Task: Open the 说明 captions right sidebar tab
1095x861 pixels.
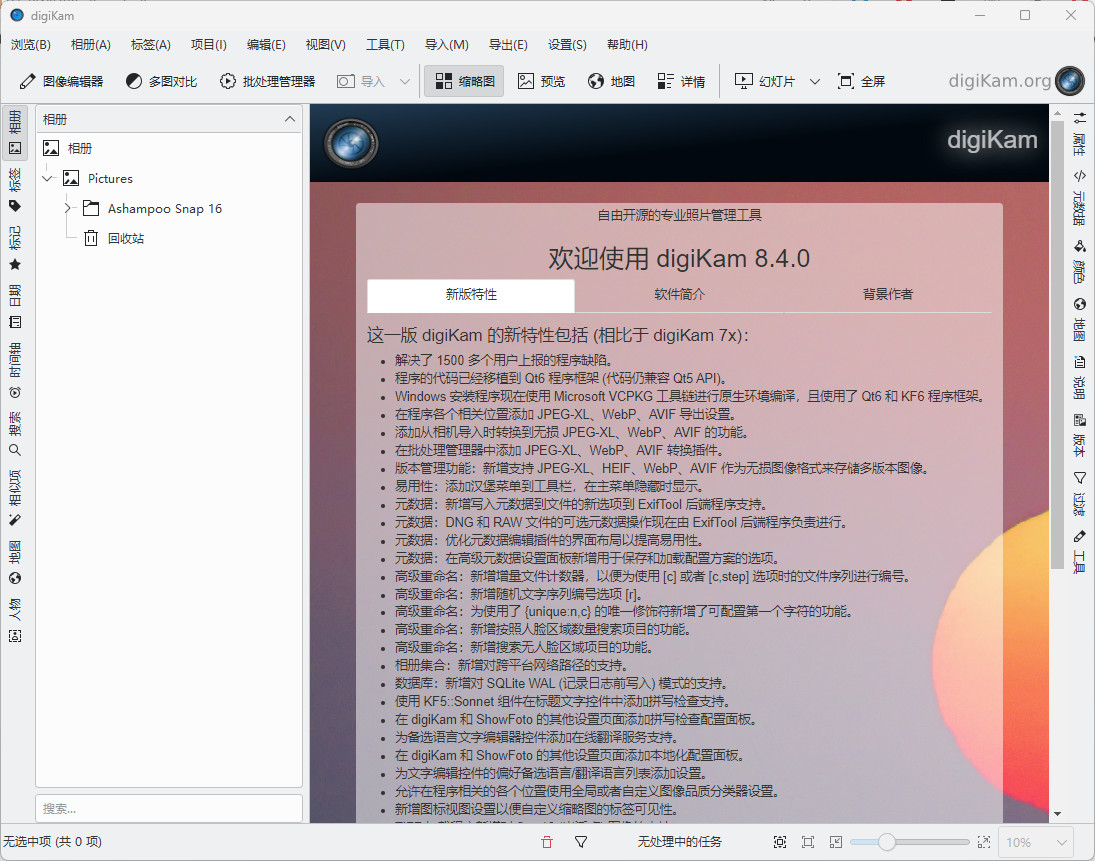Action: (x=1080, y=378)
